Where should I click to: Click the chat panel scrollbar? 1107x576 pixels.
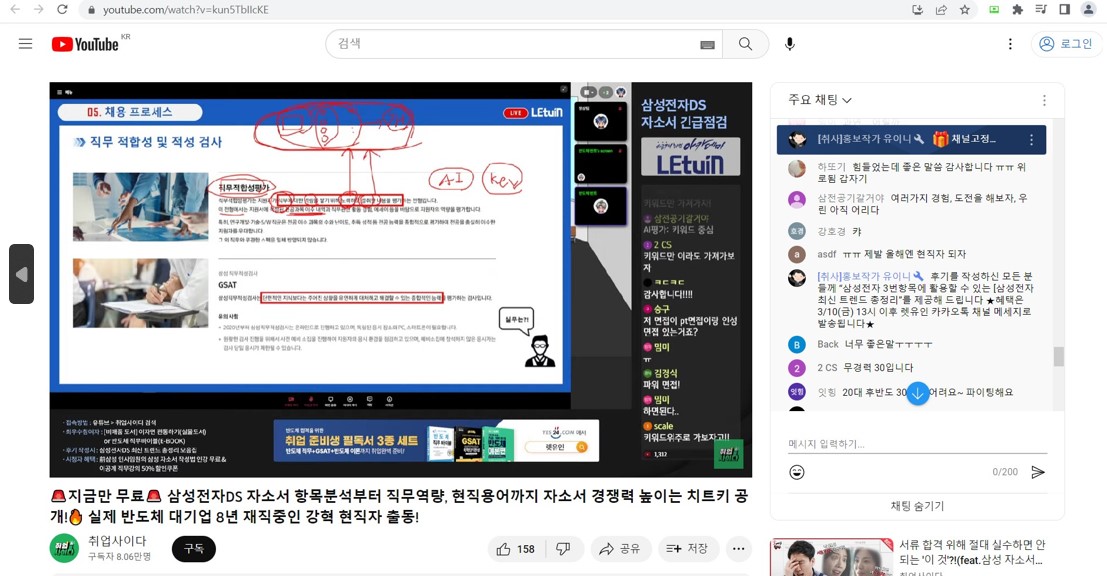click(1058, 356)
